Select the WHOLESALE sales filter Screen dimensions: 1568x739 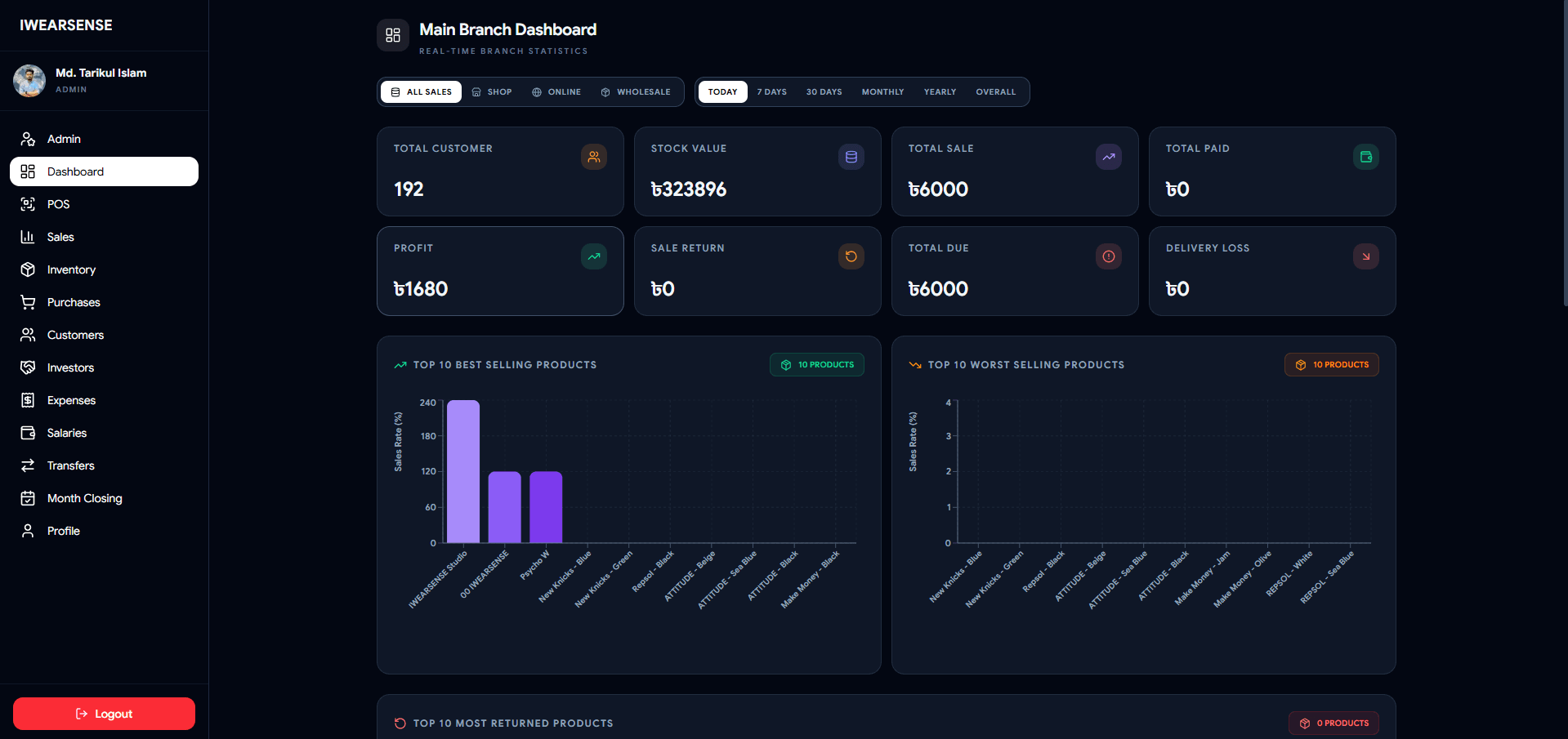point(636,91)
